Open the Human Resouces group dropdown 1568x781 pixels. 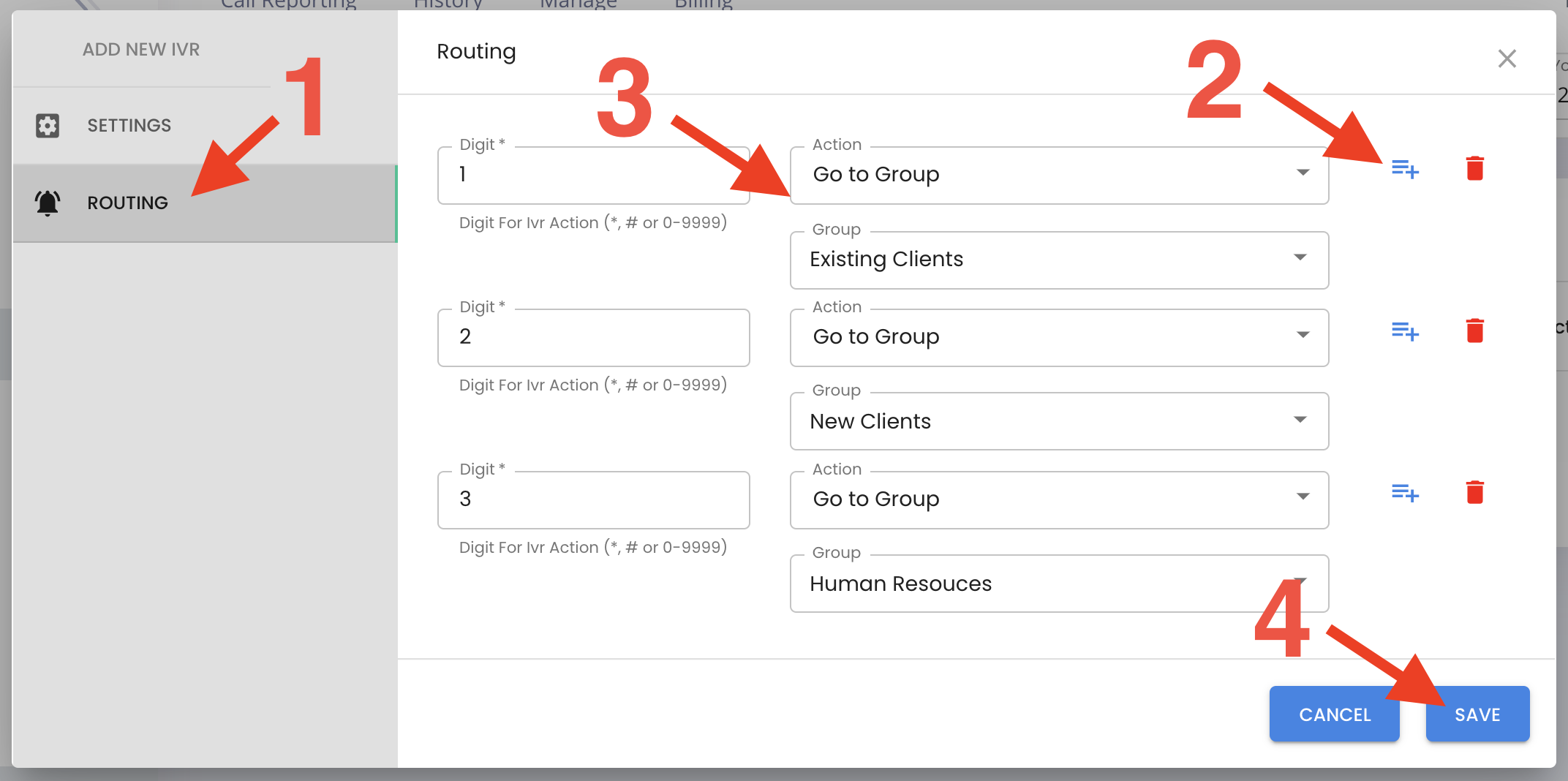[x=1059, y=584]
